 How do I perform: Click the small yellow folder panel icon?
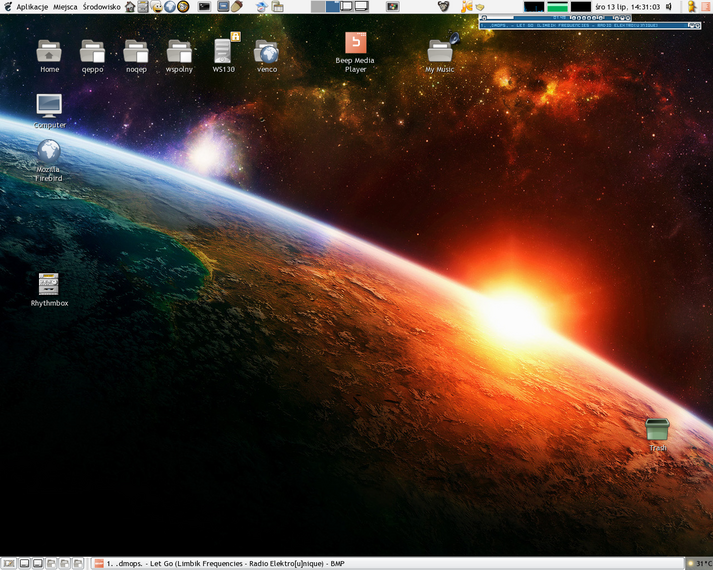[x=479, y=7]
